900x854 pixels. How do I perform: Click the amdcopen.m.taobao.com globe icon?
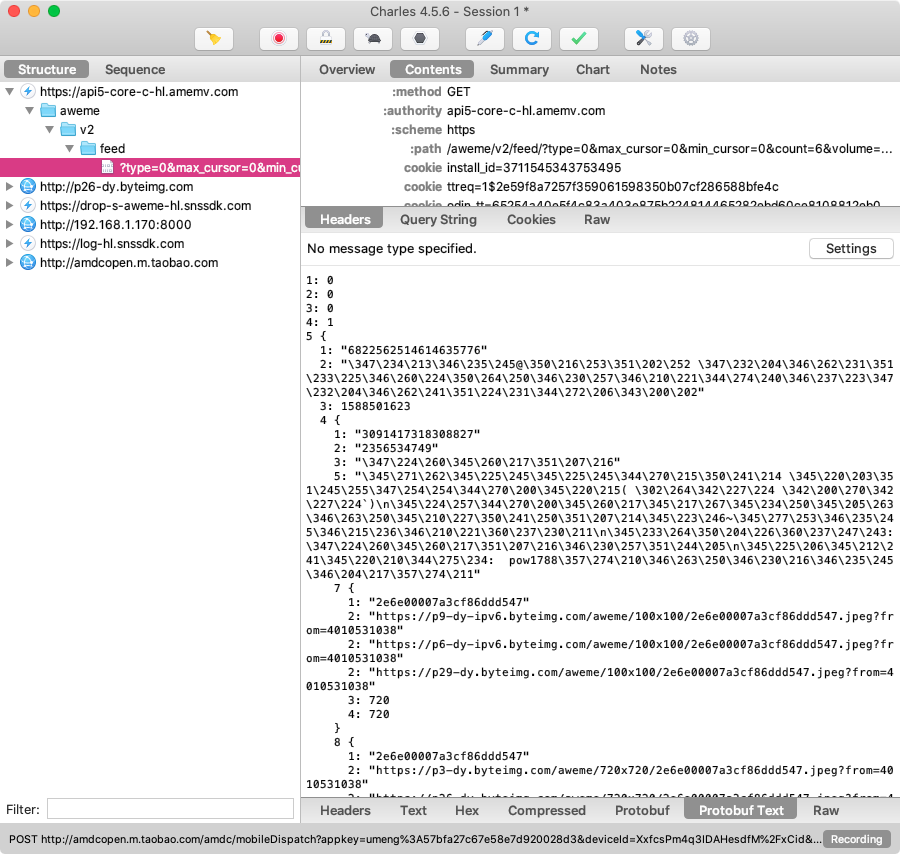pos(28,262)
